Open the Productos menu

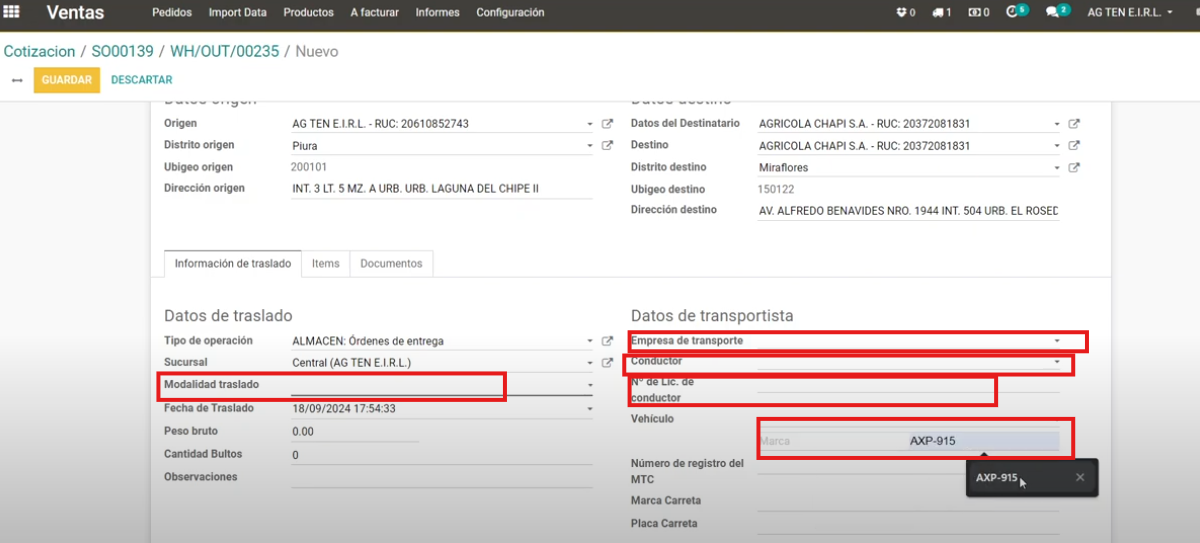tap(309, 13)
